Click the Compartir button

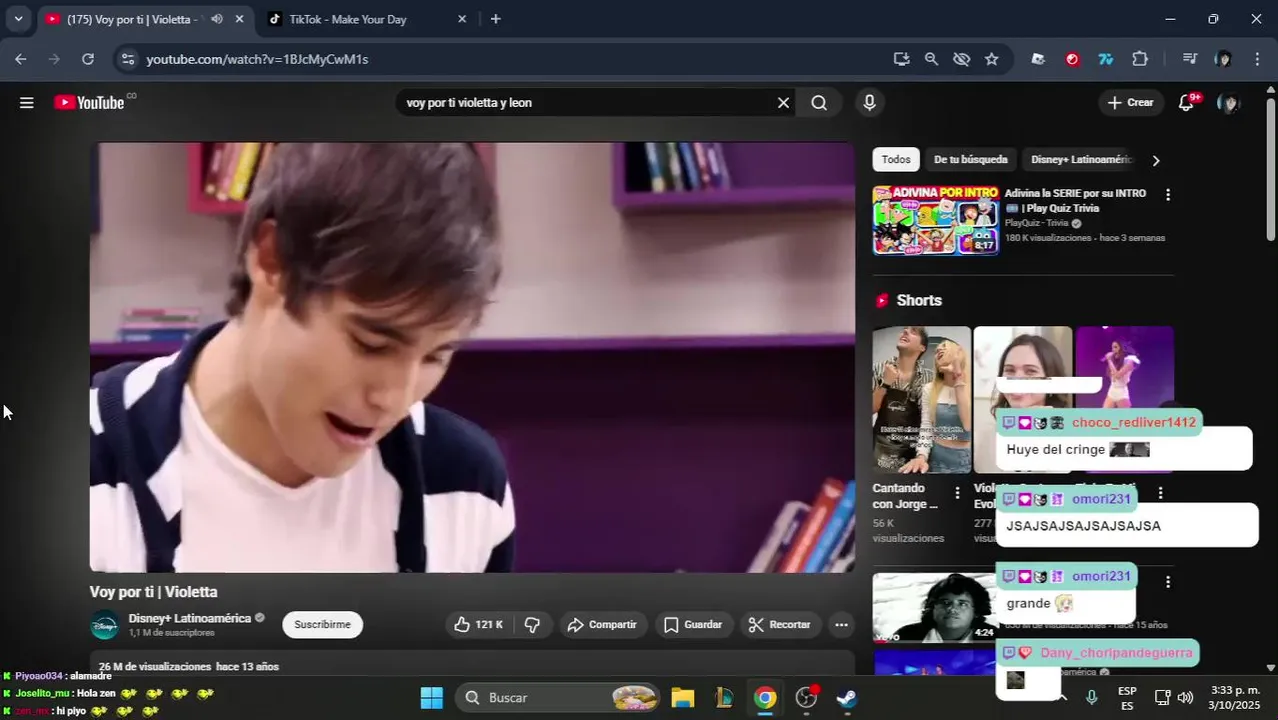pyautogui.click(x=602, y=625)
